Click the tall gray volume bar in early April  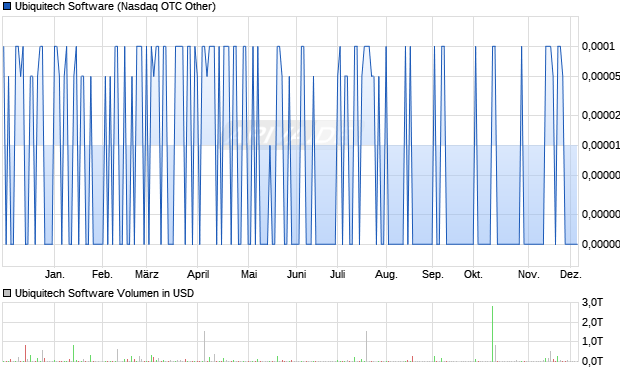(x=204, y=346)
